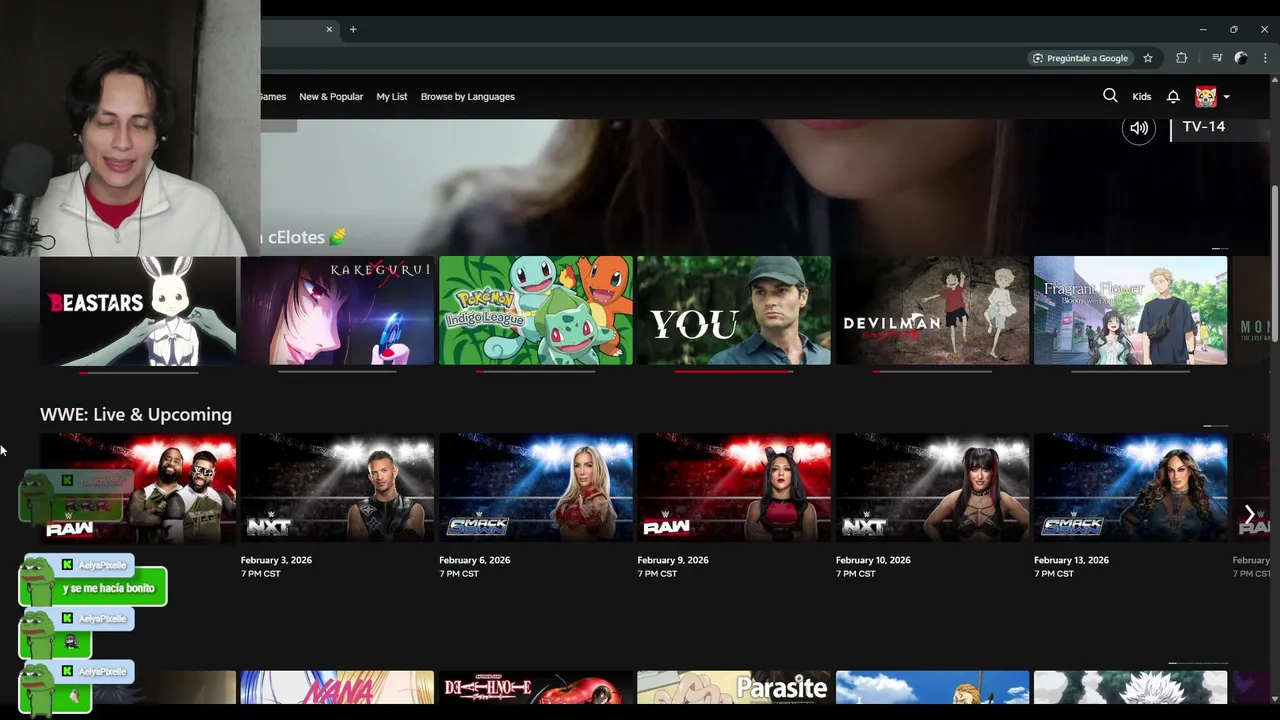Click the Pokémon watch progress bar
Image resolution: width=1280 pixels, height=720 pixels.
(x=535, y=372)
